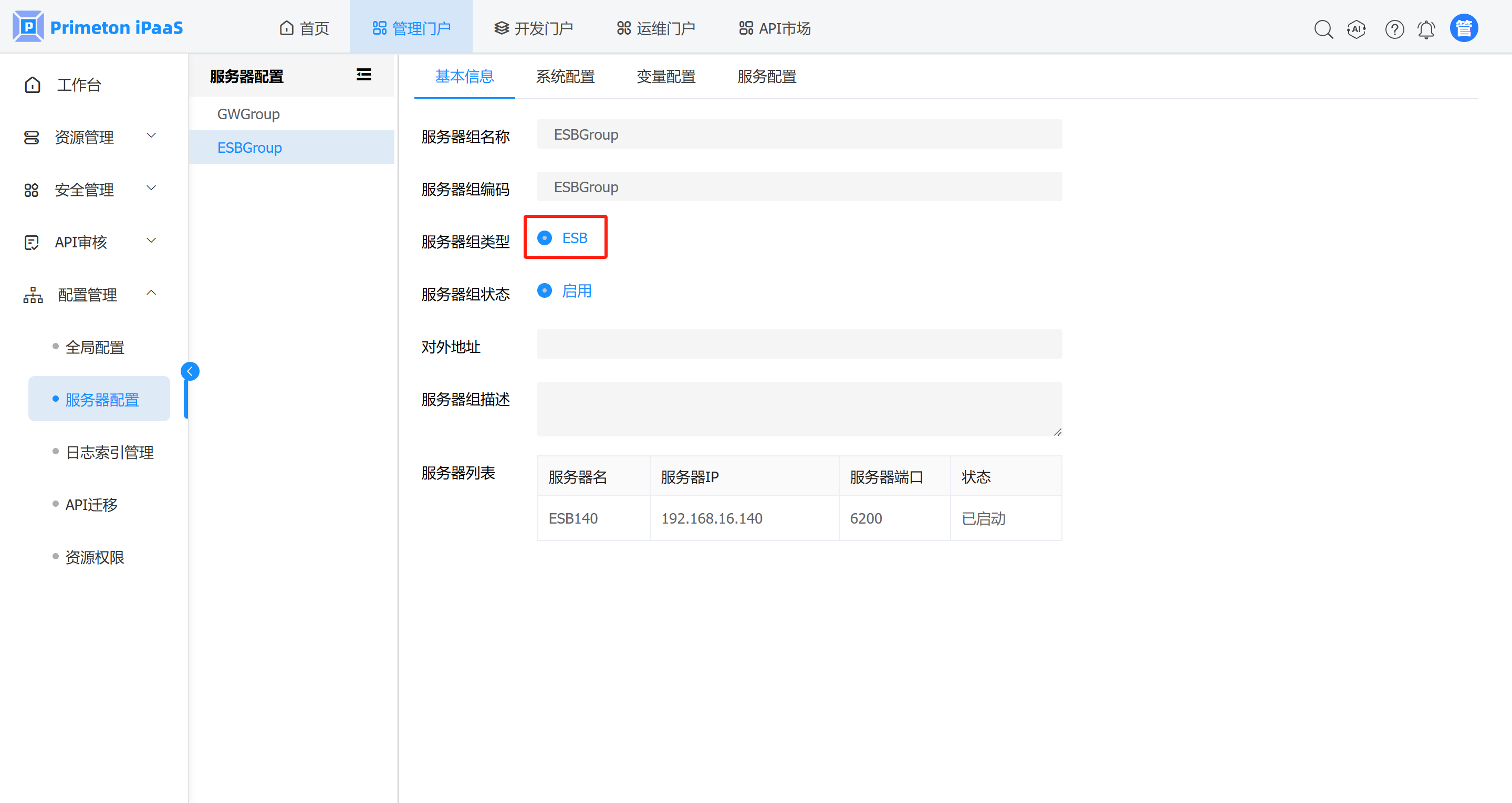Open the 工作台 home icon
Screen dimensions: 1512x803
coord(33,85)
